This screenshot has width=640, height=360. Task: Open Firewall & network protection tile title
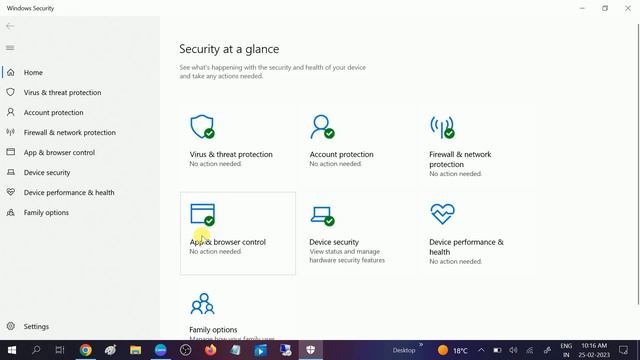pos(460,159)
